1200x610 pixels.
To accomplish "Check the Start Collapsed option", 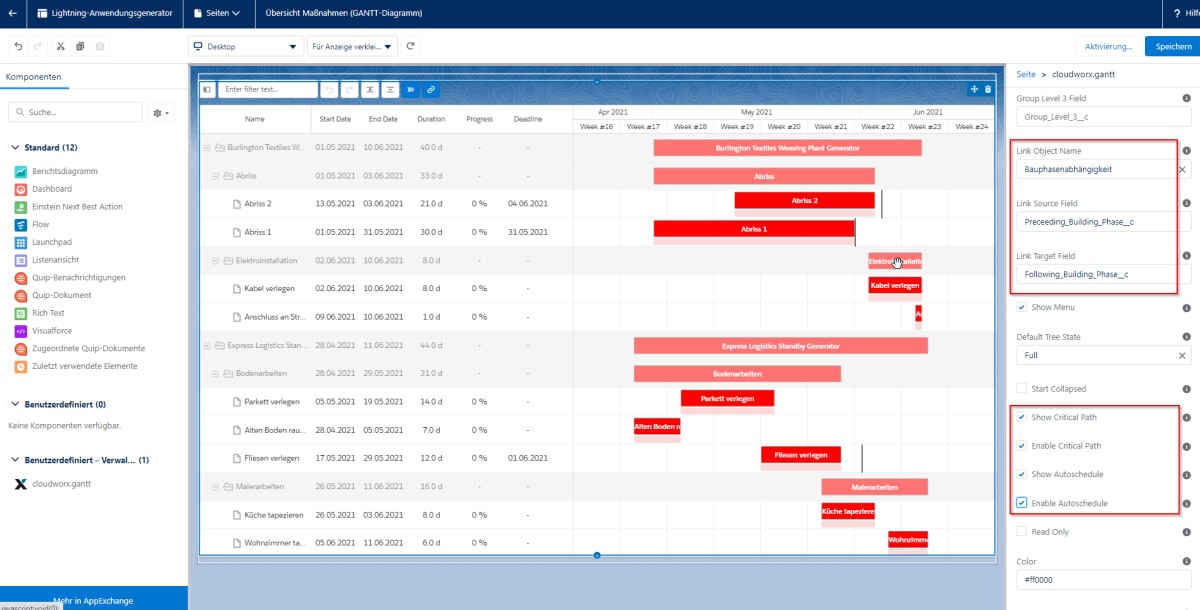I will pos(1021,388).
